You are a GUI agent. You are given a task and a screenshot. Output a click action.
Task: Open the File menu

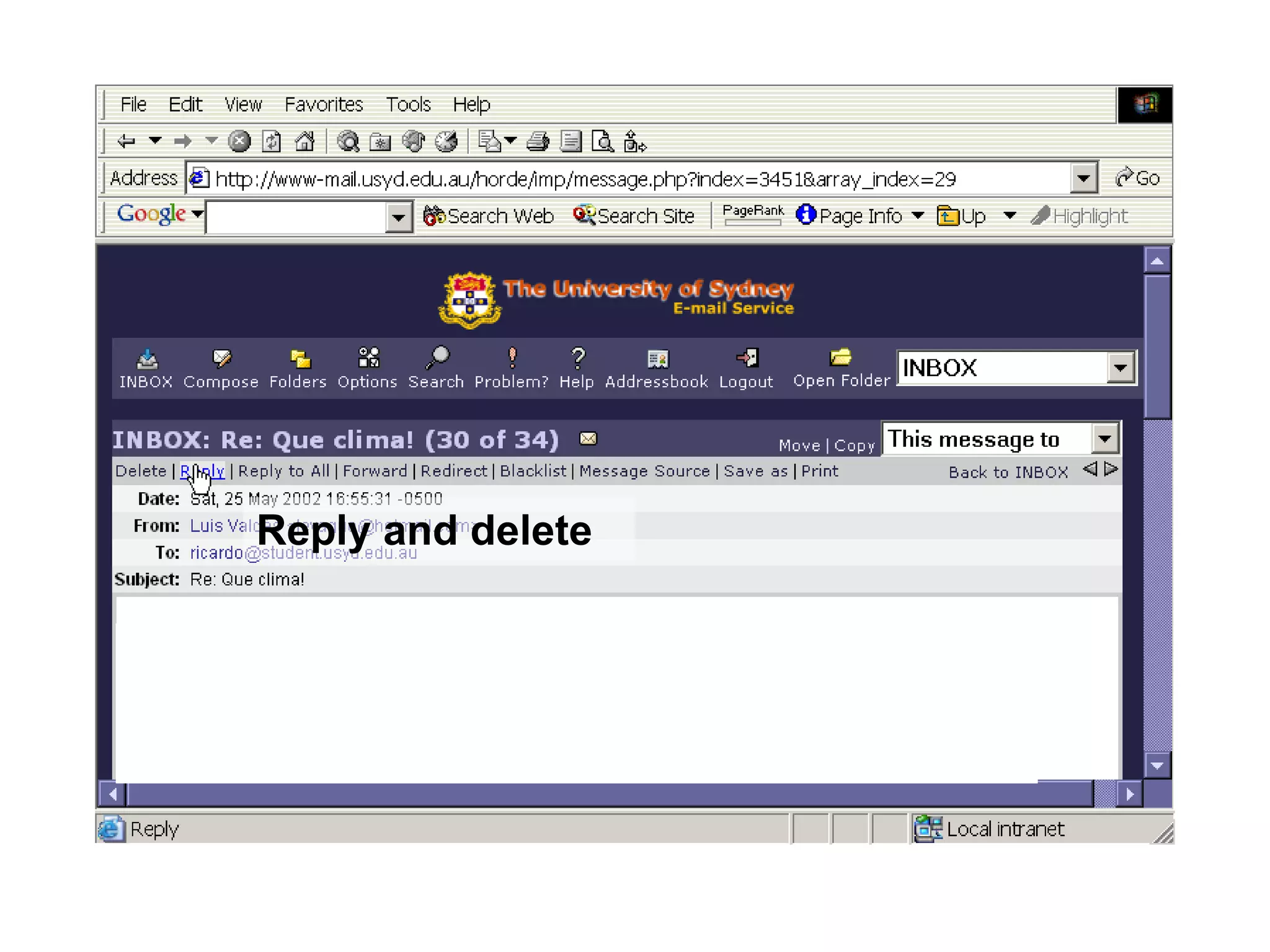click(133, 104)
